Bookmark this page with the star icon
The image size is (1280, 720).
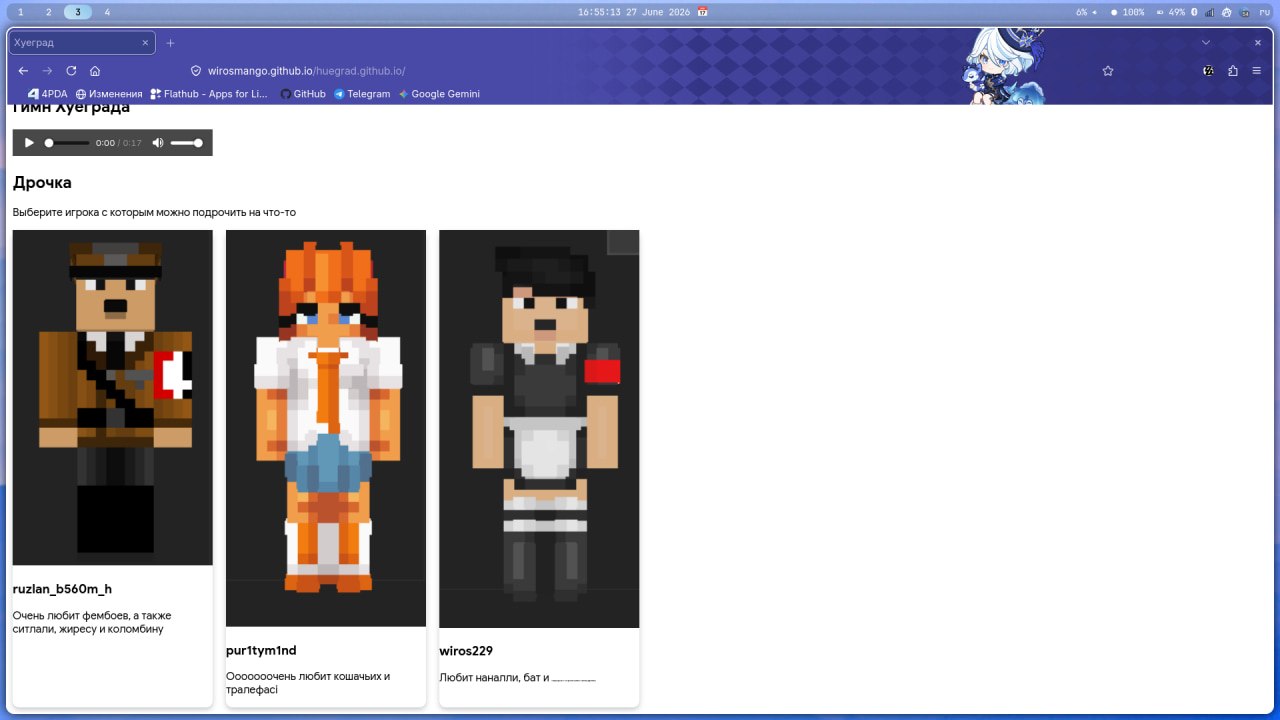[x=1108, y=71]
